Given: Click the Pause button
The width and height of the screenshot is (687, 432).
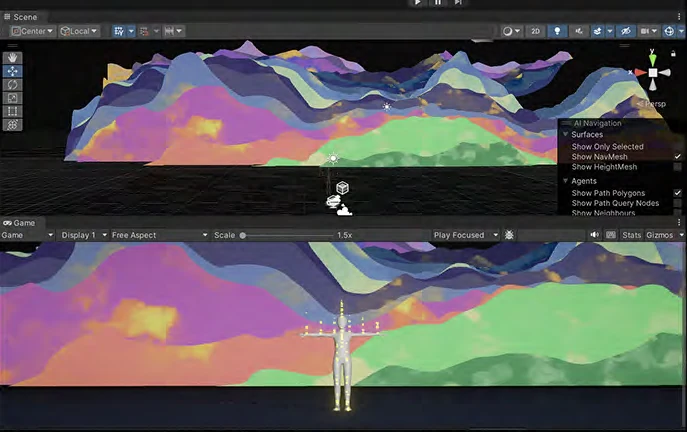Looking at the screenshot, I should click(x=438, y=3).
